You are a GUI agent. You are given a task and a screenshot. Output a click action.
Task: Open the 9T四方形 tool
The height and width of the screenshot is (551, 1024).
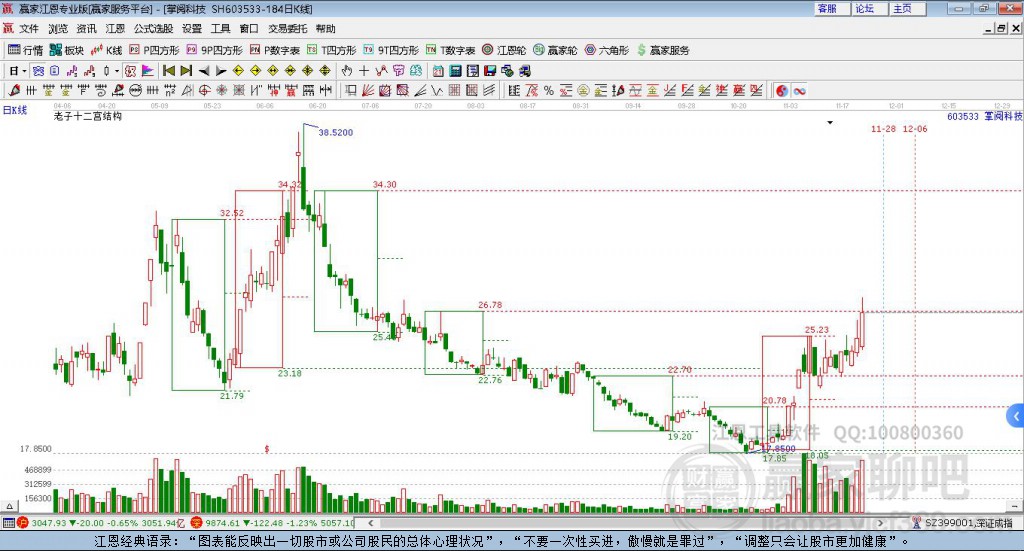[x=391, y=50]
